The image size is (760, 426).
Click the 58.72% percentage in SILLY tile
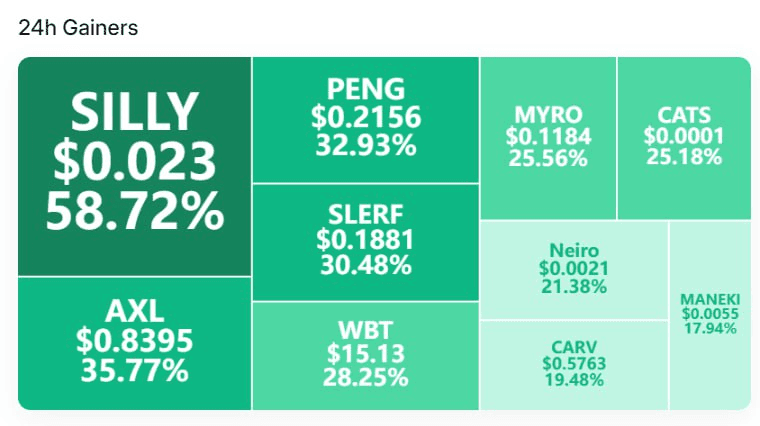coord(135,211)
